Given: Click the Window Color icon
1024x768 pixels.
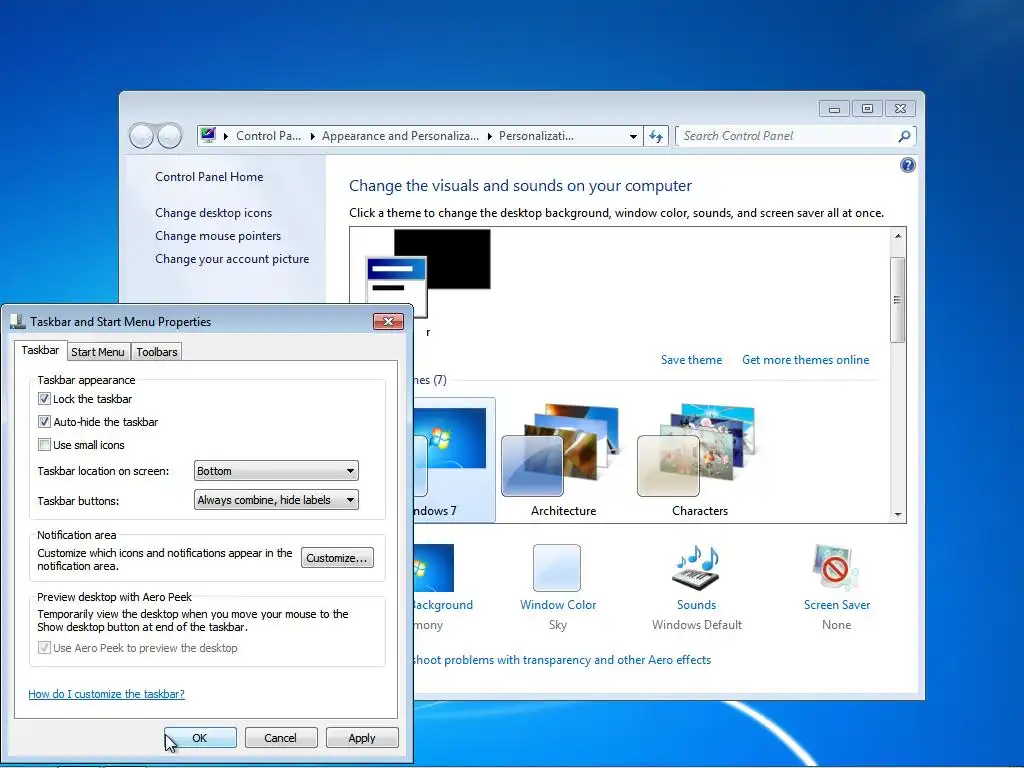Looking at the screenshot, I should click(x=556, y=568).
